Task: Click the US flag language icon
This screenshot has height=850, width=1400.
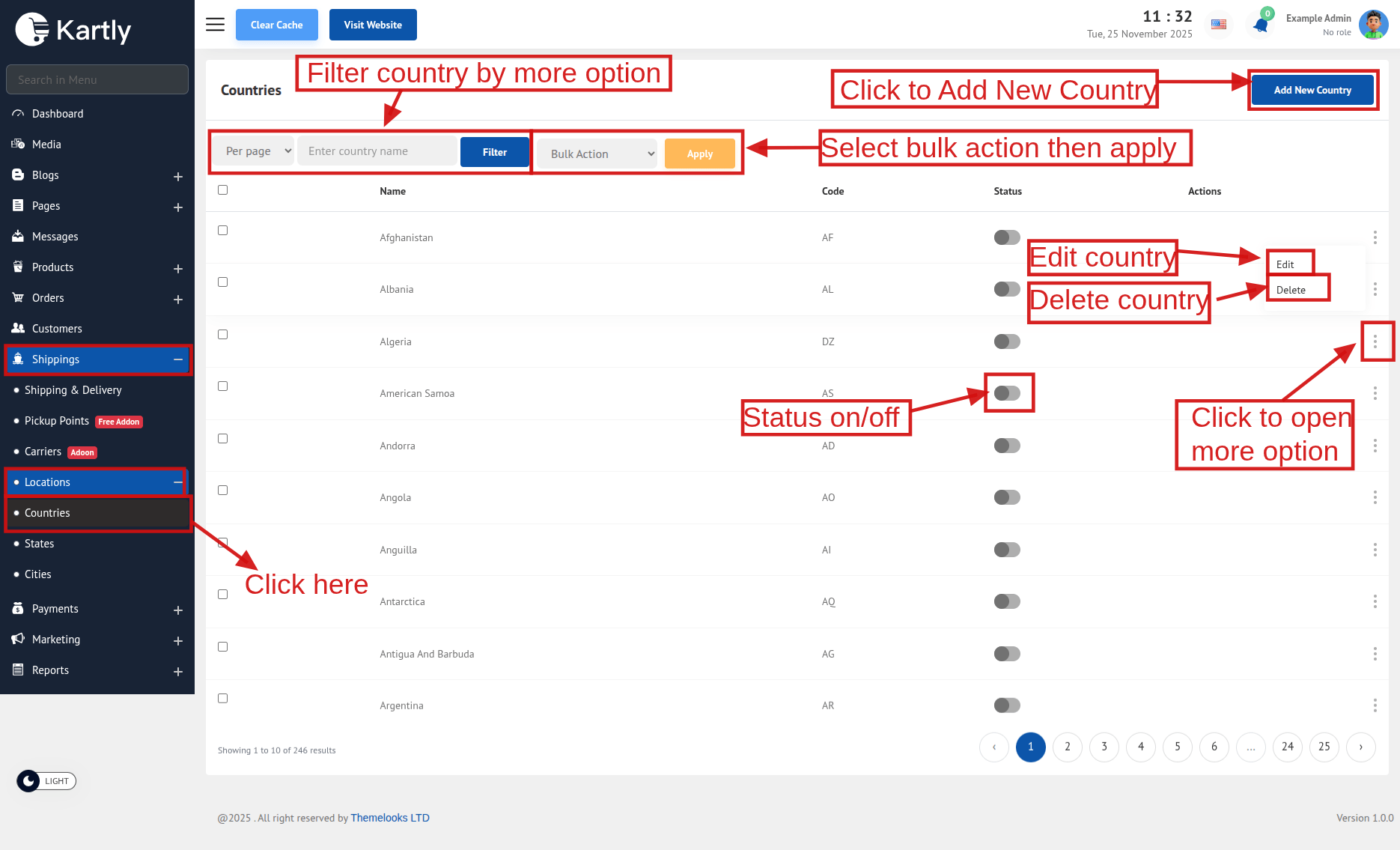Action: coord(1219,25)
